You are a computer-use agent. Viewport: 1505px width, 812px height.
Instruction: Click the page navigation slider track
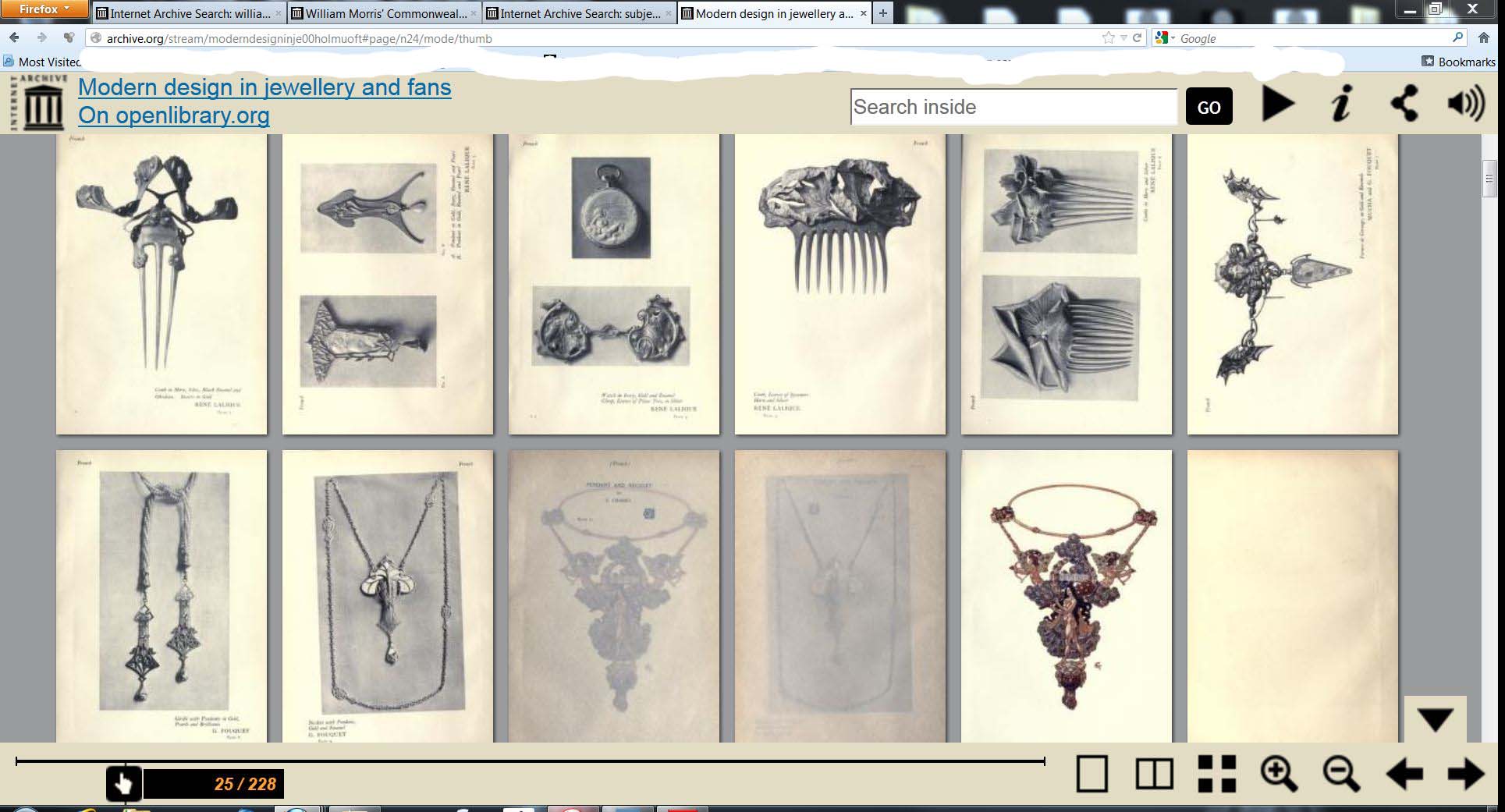(530, 761)
